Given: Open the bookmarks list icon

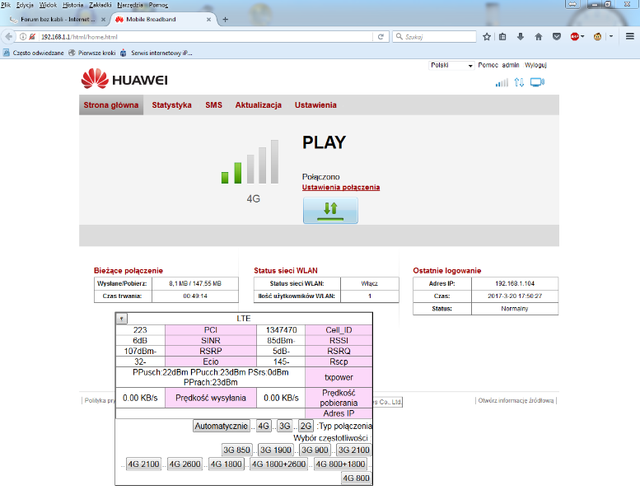Looking at the screenshot, I should click(502, 37).
